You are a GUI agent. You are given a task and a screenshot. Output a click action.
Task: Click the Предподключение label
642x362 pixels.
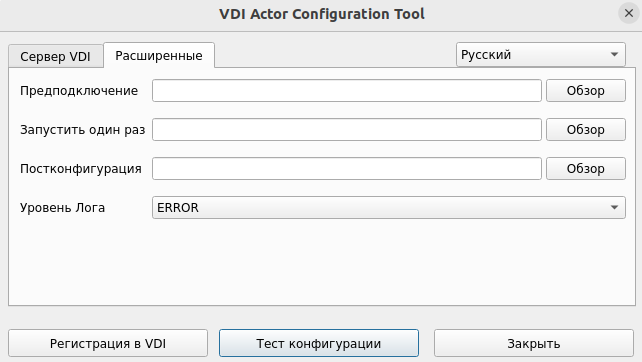coord(79,90)
